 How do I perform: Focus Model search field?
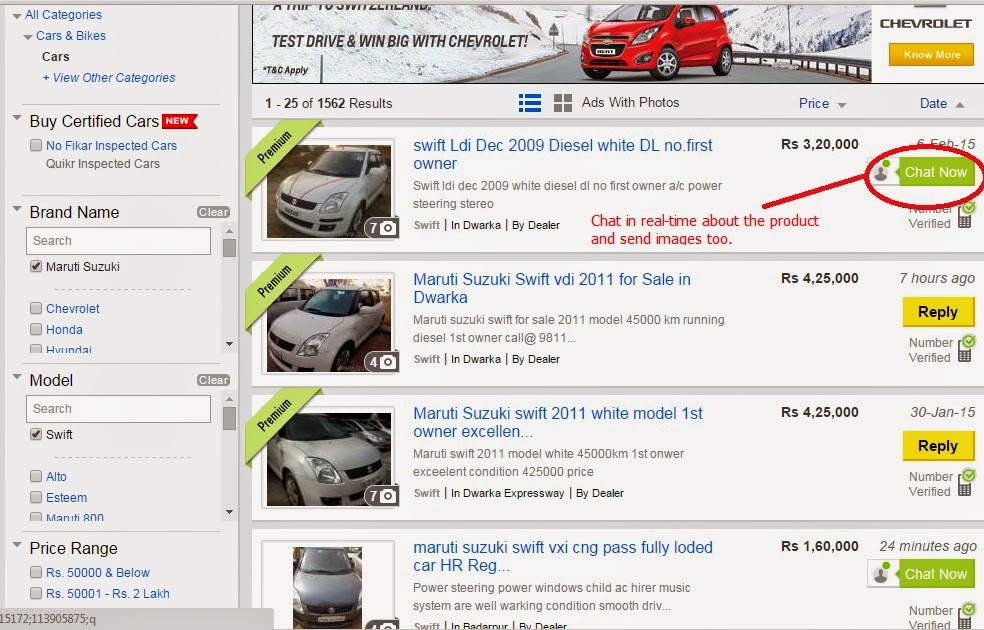pyautogui.click(x=119, y=409)
